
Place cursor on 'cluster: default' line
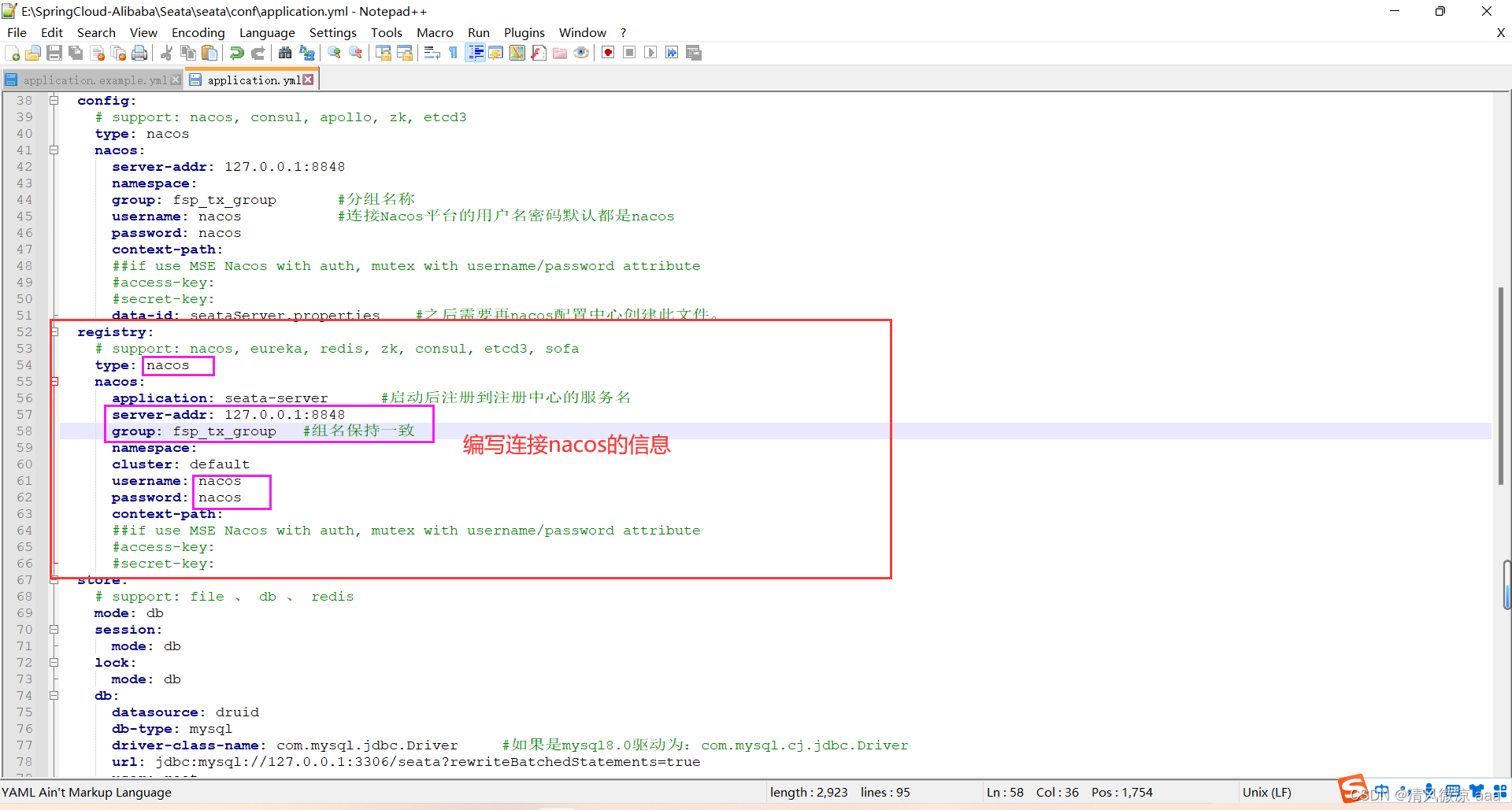click(x=180, y=464)
